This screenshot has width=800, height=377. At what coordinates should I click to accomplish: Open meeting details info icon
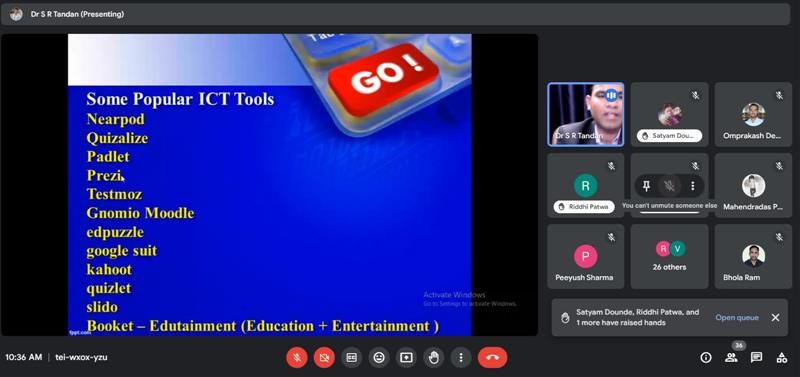point(706,358)
